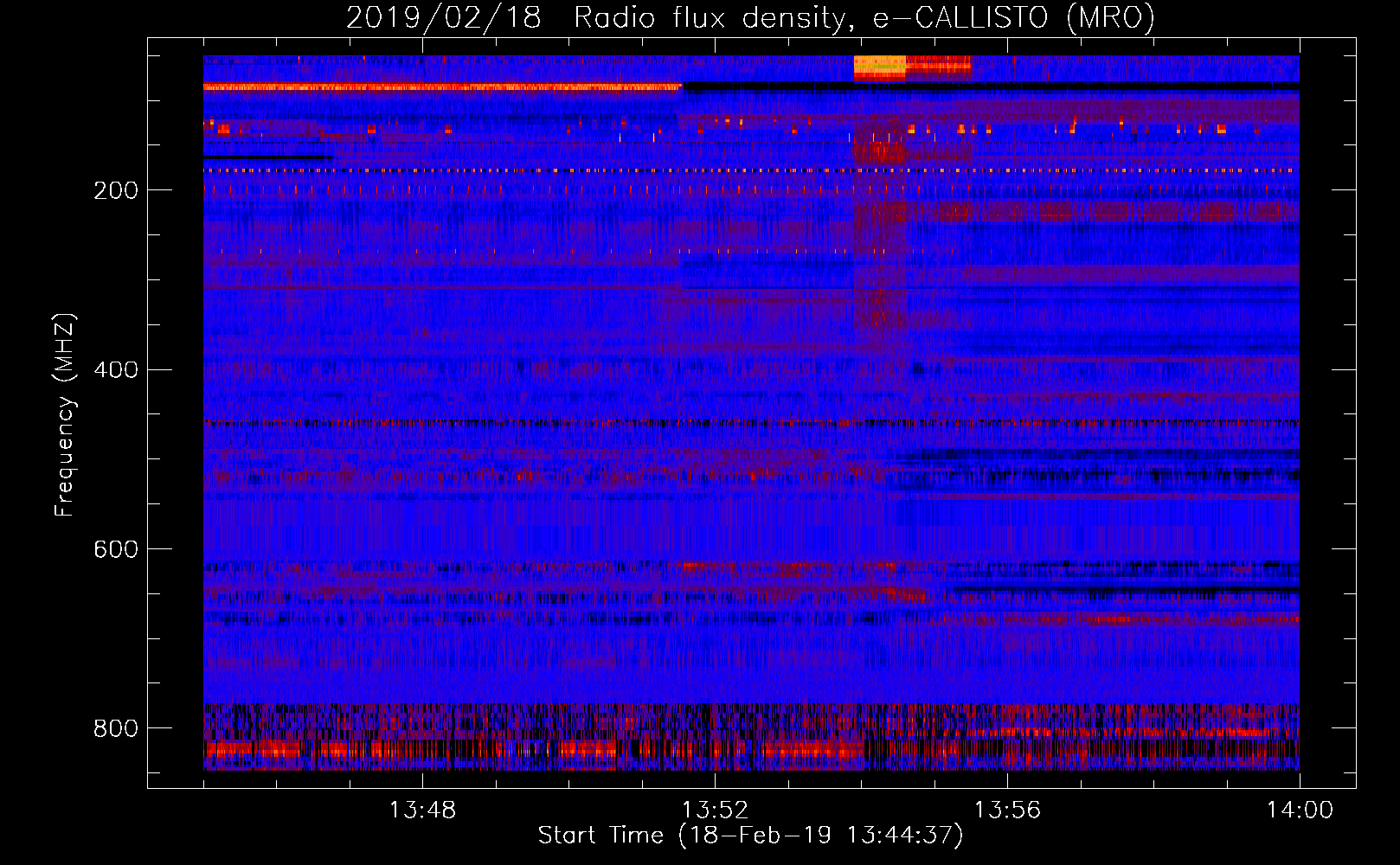This screenshot has width=1400, height=865.
Task: Click the "Start Time (18-Feb-19 13:44:37)" label
Action: 750,836
